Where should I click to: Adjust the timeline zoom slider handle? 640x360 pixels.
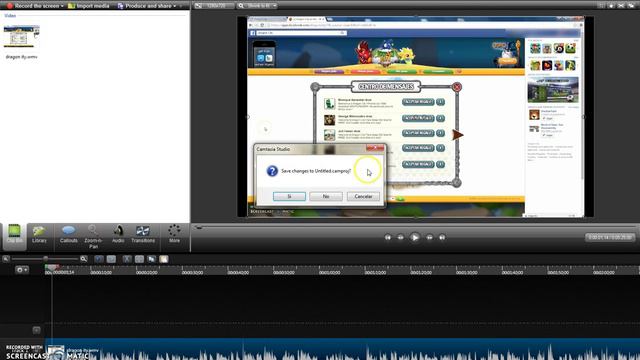(x=46, y=259)
